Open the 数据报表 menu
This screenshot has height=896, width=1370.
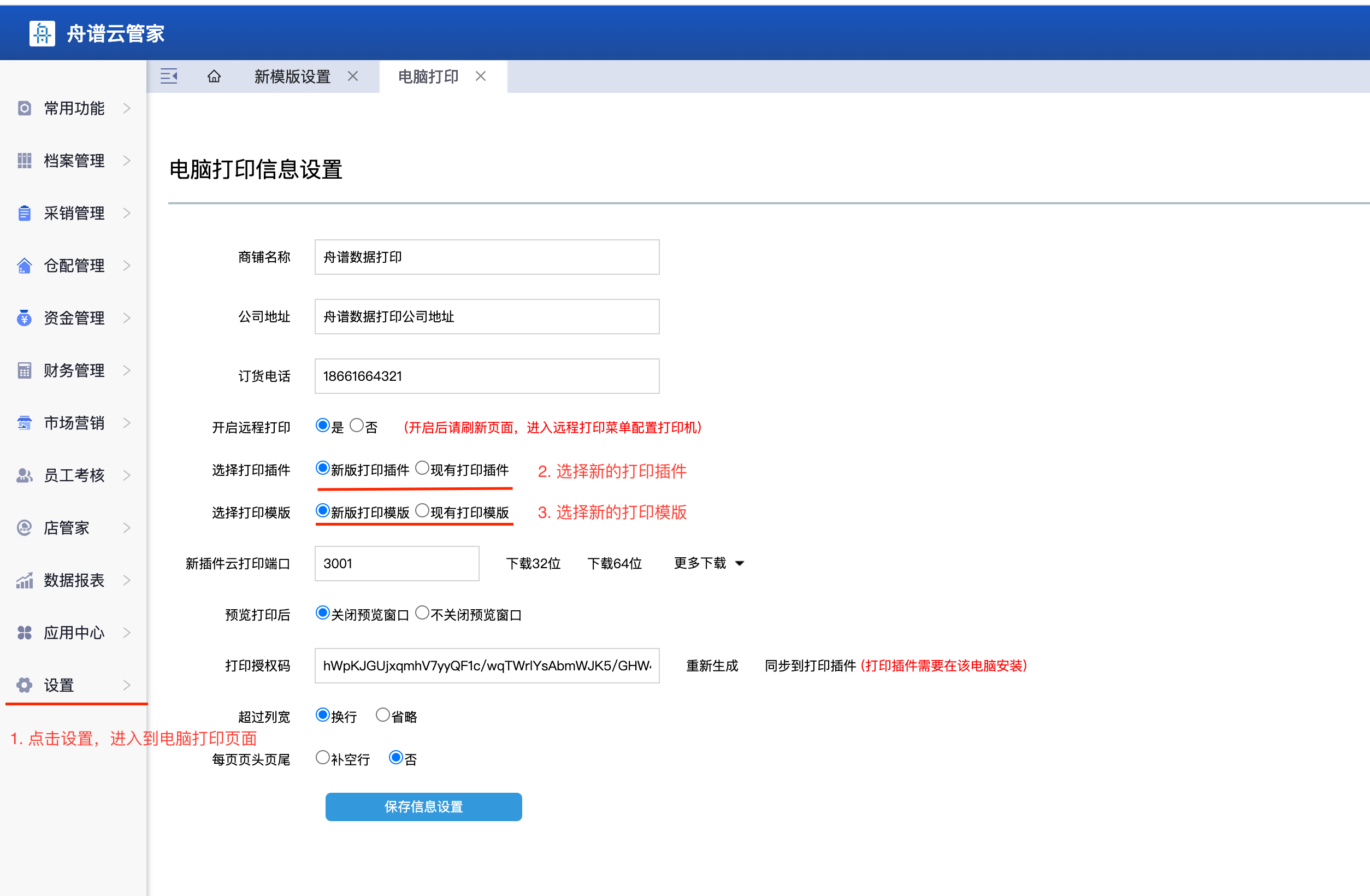click(x=74, y=580)
